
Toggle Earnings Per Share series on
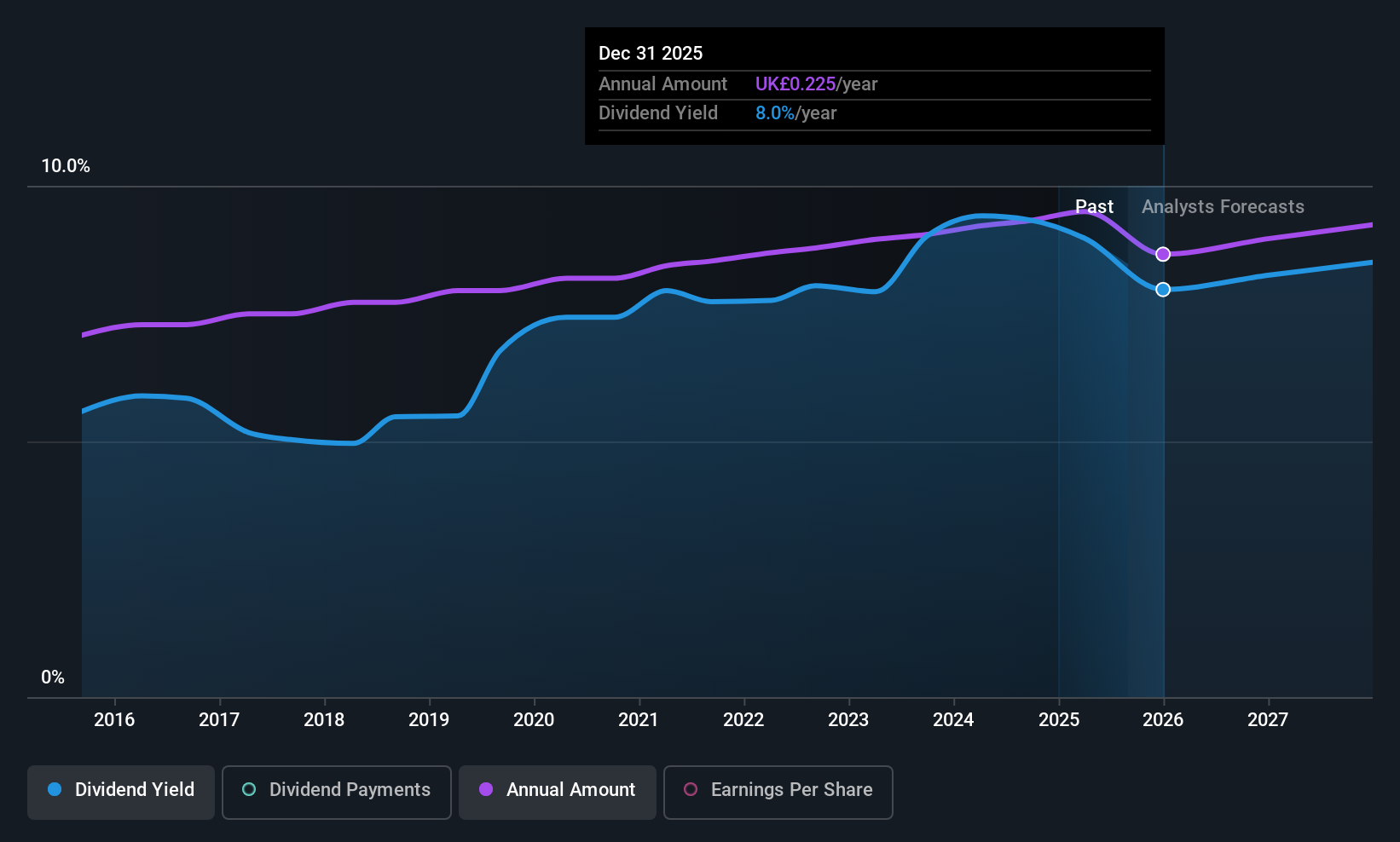pos(778,791)
